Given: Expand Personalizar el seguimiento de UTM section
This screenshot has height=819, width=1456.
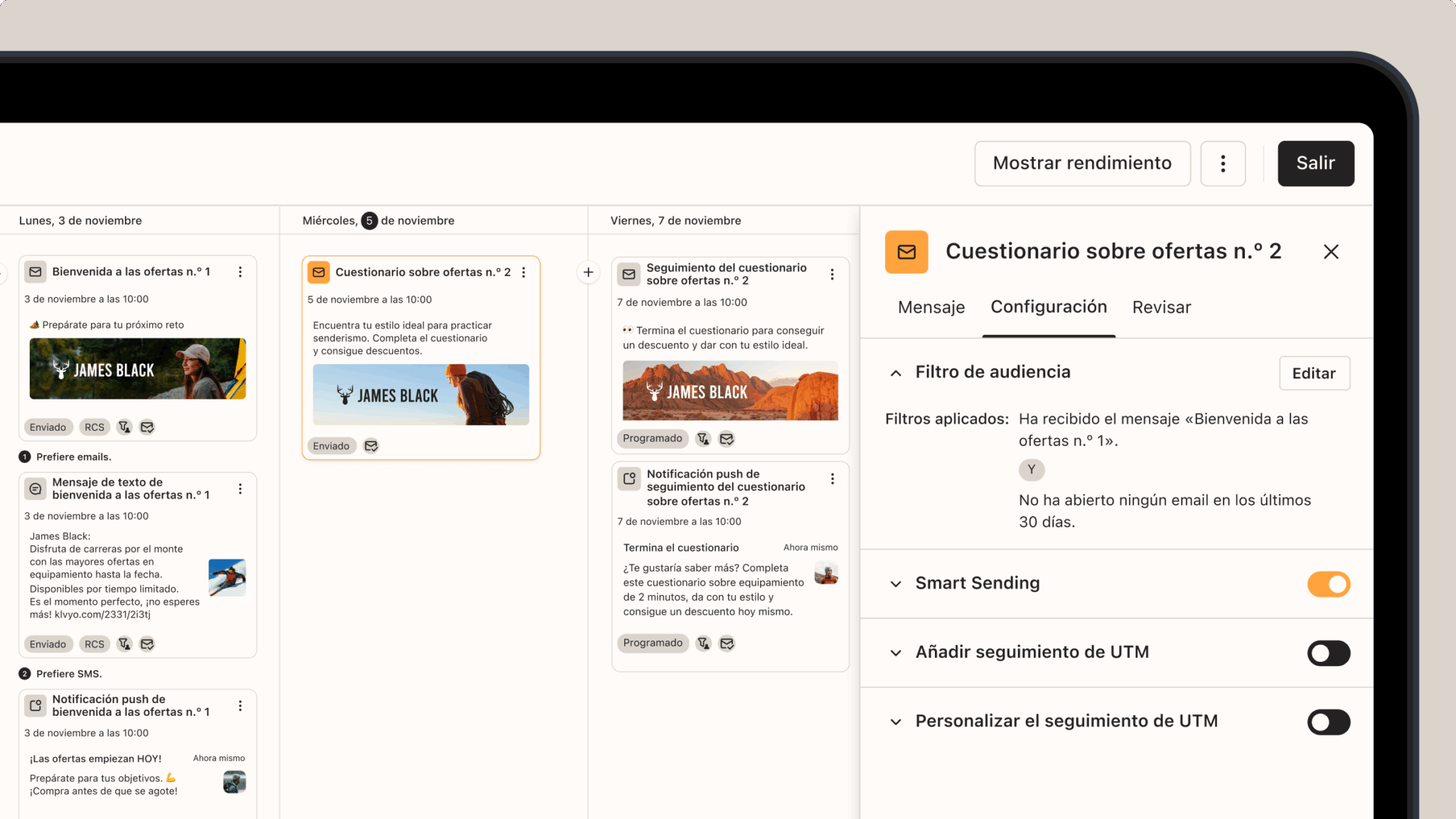Looking at the screenshot, I should point(896,722).
